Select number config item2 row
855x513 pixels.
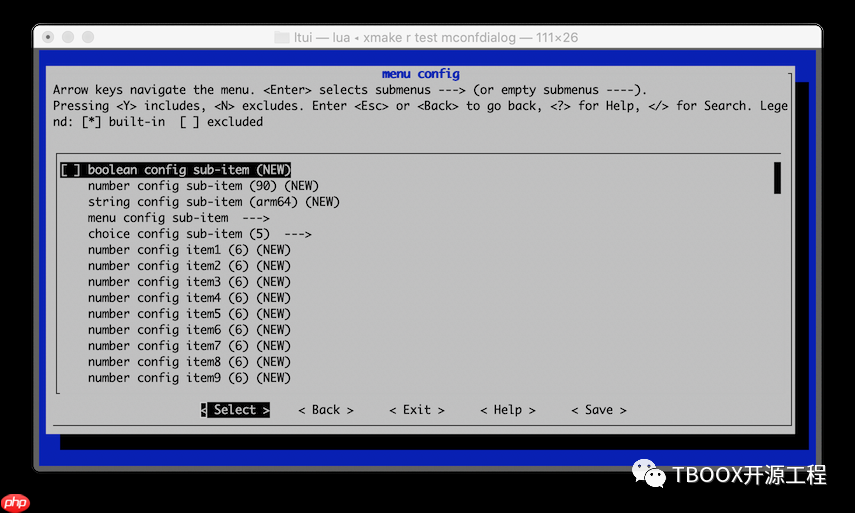click(189, 266)
